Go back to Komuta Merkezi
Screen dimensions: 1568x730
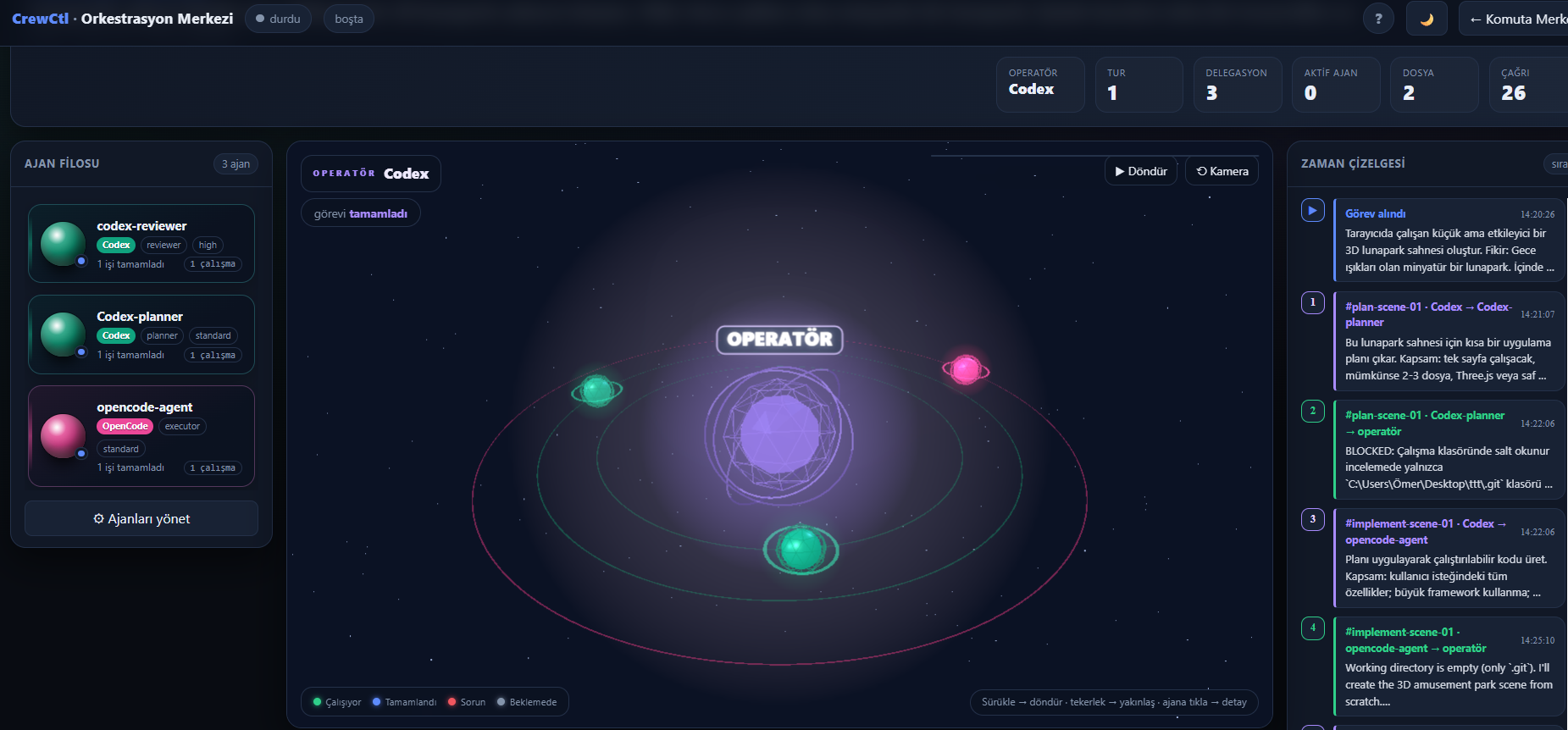click(1514, 19)
